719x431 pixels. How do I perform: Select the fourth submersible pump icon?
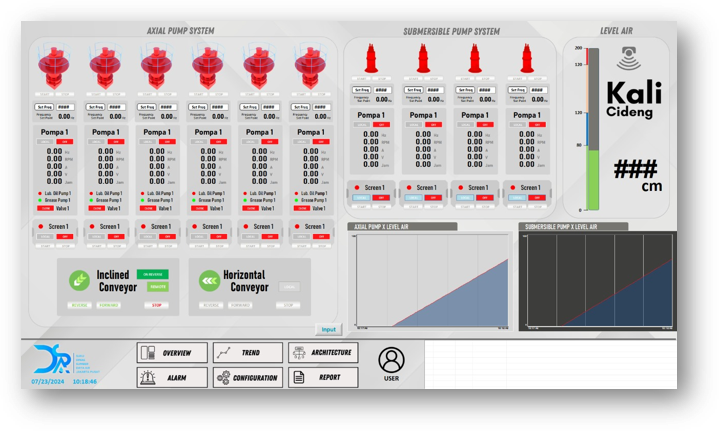[527, 60]
